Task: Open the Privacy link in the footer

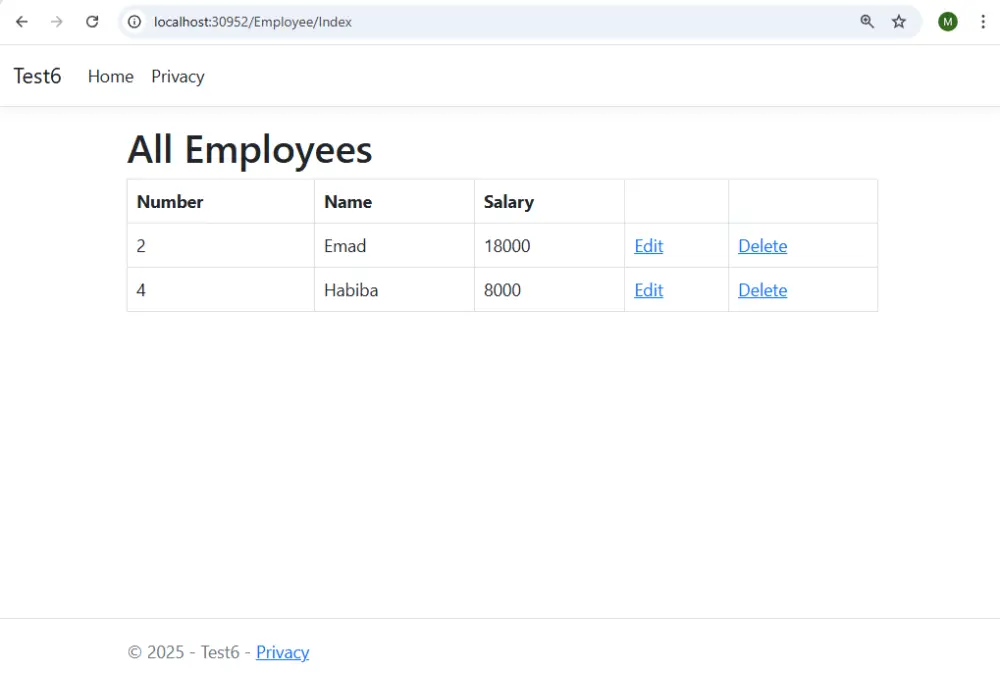Action: pos(283,652)
